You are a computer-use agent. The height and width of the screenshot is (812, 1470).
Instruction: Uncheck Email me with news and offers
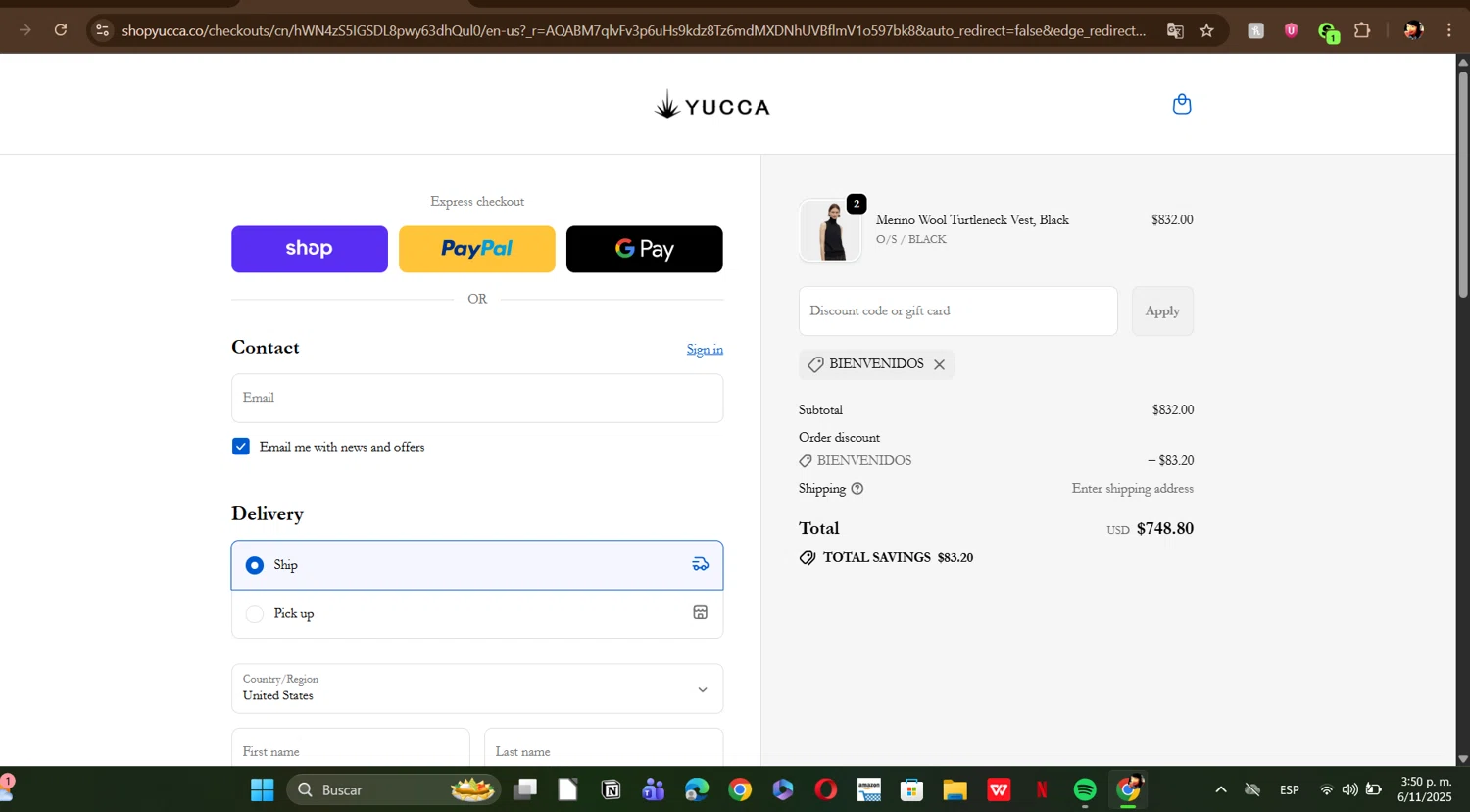(x=241, y=447)
